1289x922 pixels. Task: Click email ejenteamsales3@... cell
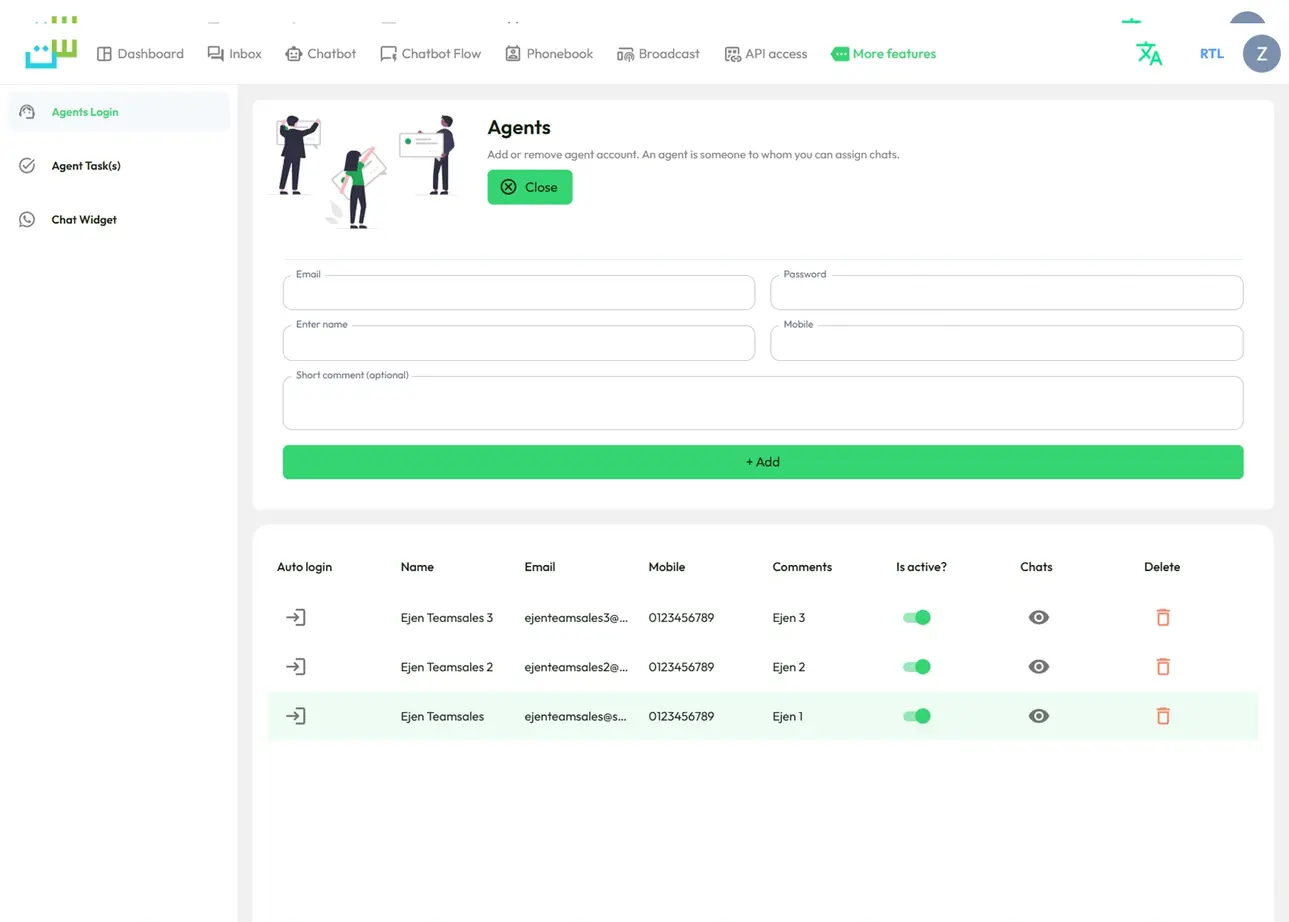576,618
